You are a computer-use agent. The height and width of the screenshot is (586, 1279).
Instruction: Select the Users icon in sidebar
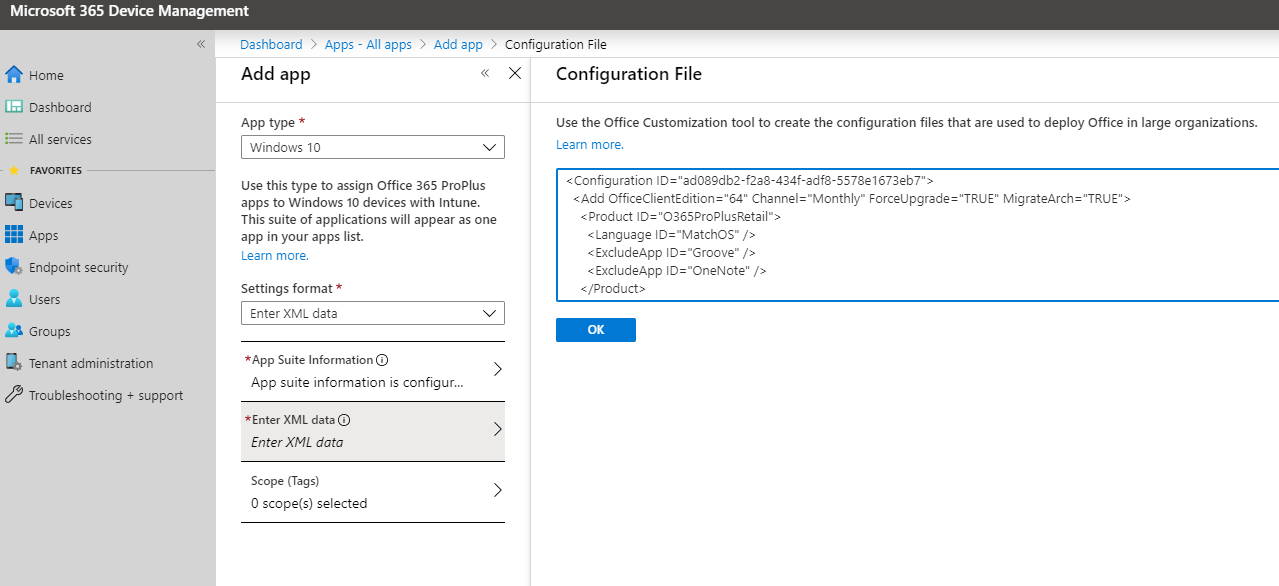[14, 299]
